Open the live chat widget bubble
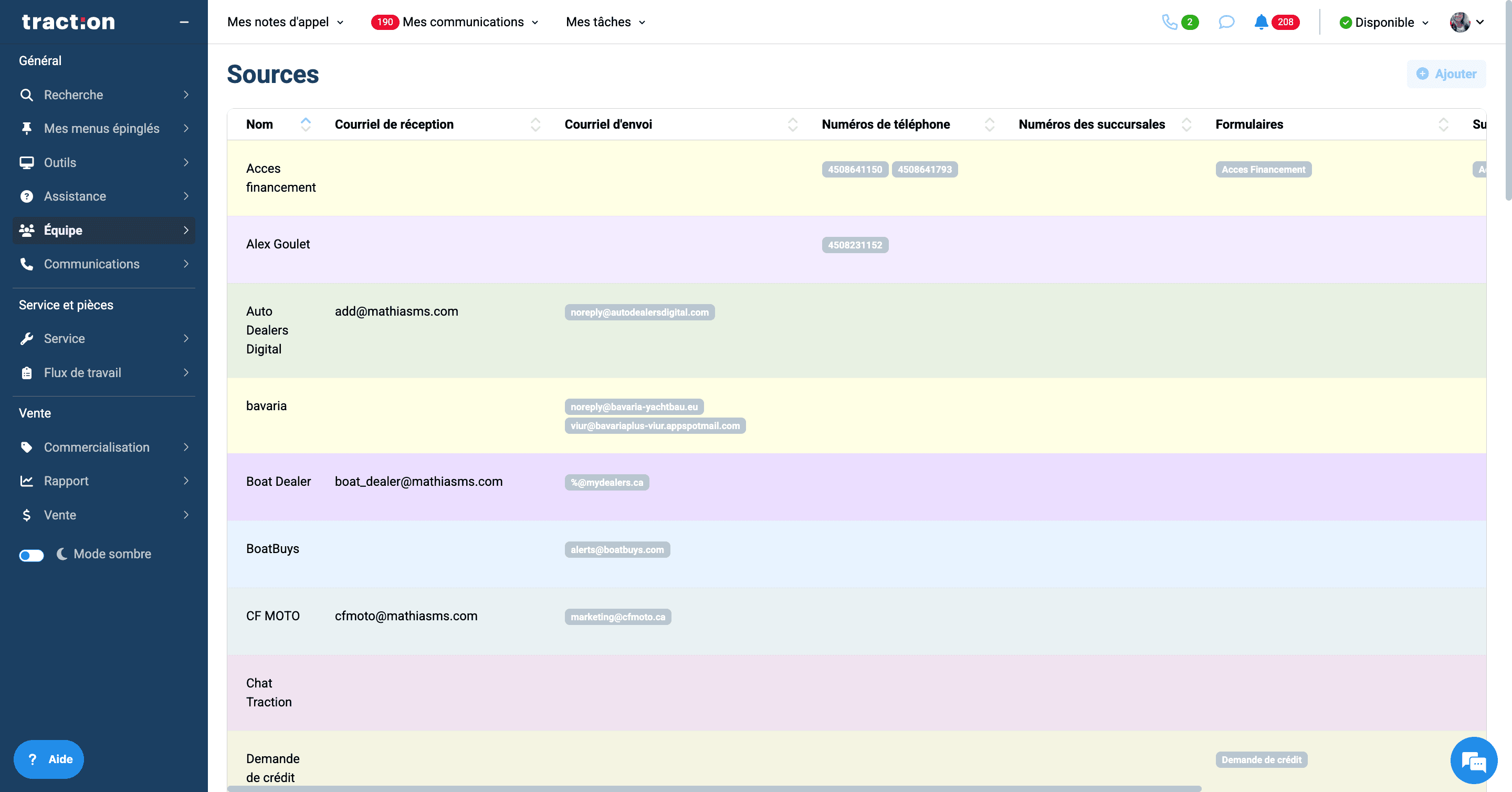Viewport: 1512px width, 792px height. point(1473,761)
